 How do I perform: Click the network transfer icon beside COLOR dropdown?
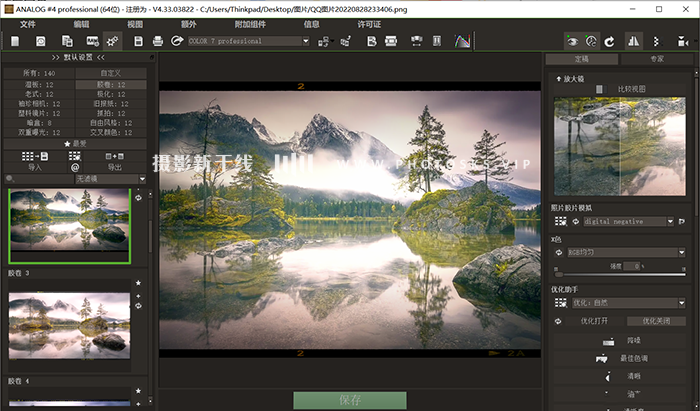[x=324, y=42]
